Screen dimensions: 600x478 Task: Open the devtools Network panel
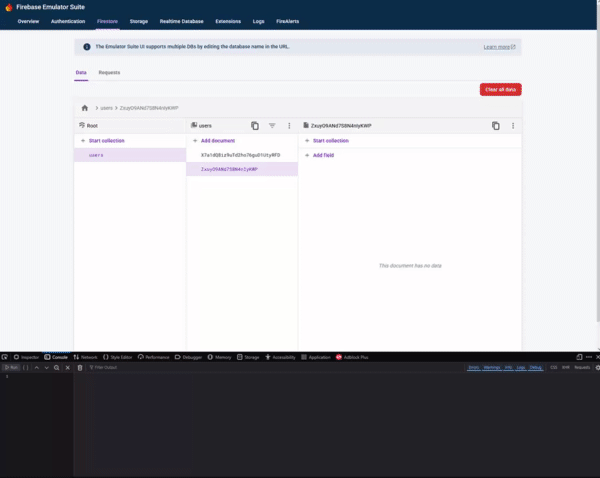click(85, 357)
